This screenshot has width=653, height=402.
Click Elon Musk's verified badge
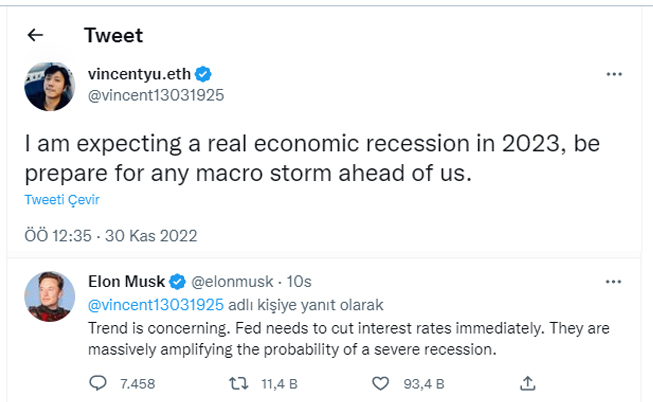[x=175, y=282]
